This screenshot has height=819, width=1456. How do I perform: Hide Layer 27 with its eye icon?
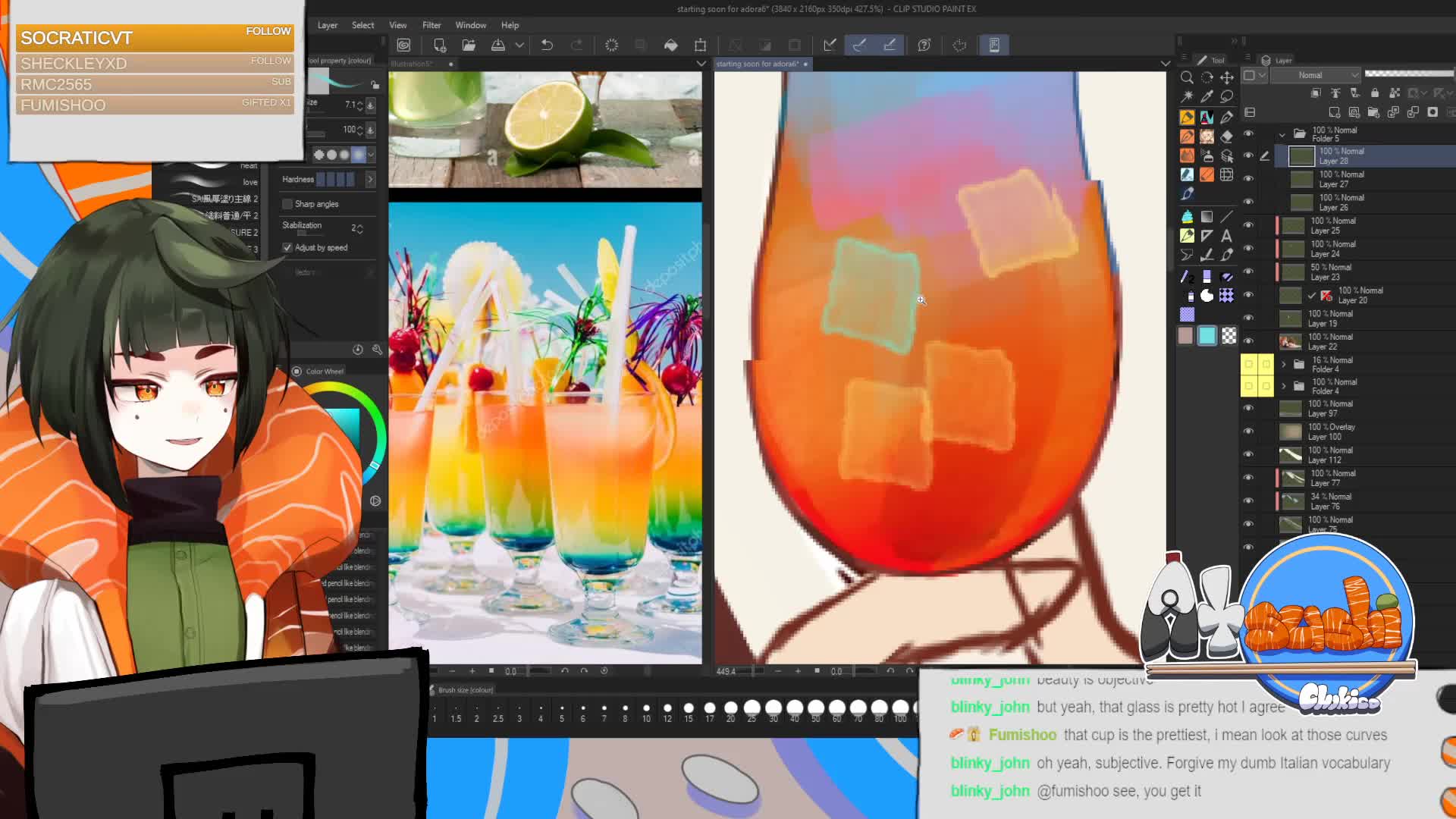coord(1248,179)
